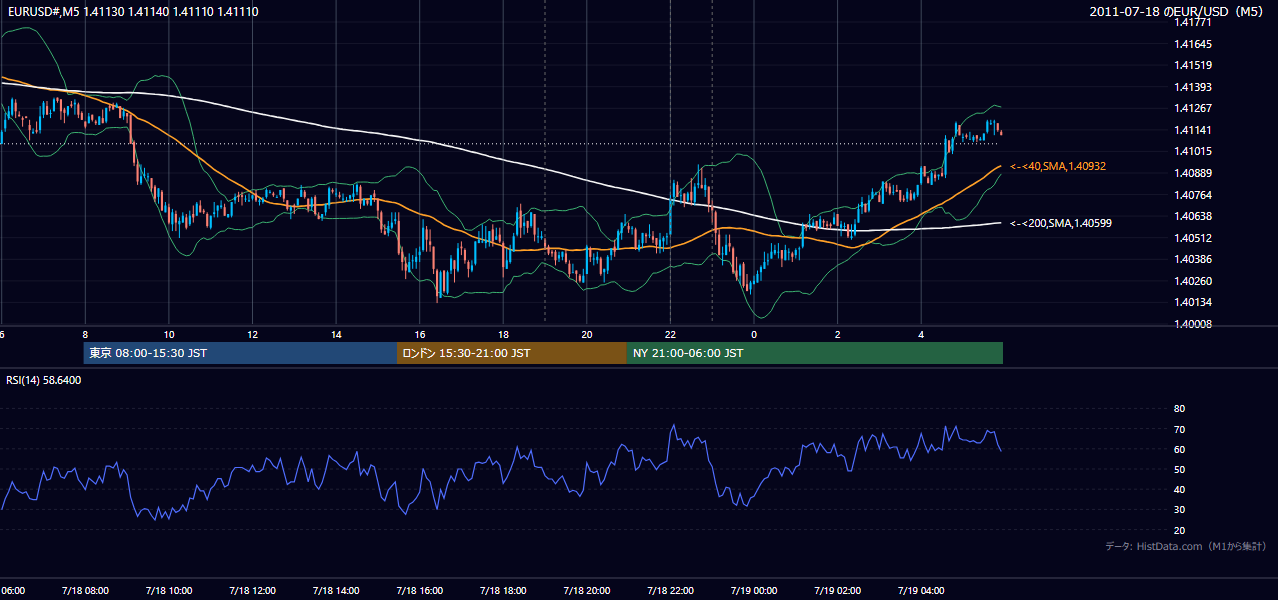This screenshot has width=1278, height=600.
Task: Click RSI scale value 60
Action: (1179, 449)
